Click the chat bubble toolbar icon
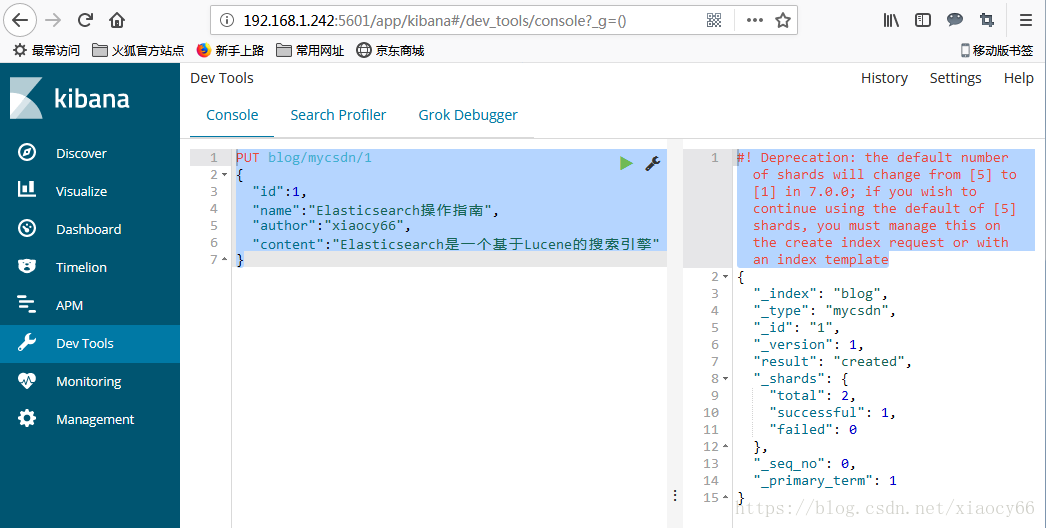The image size is (1046, 528). click(955, 20)
